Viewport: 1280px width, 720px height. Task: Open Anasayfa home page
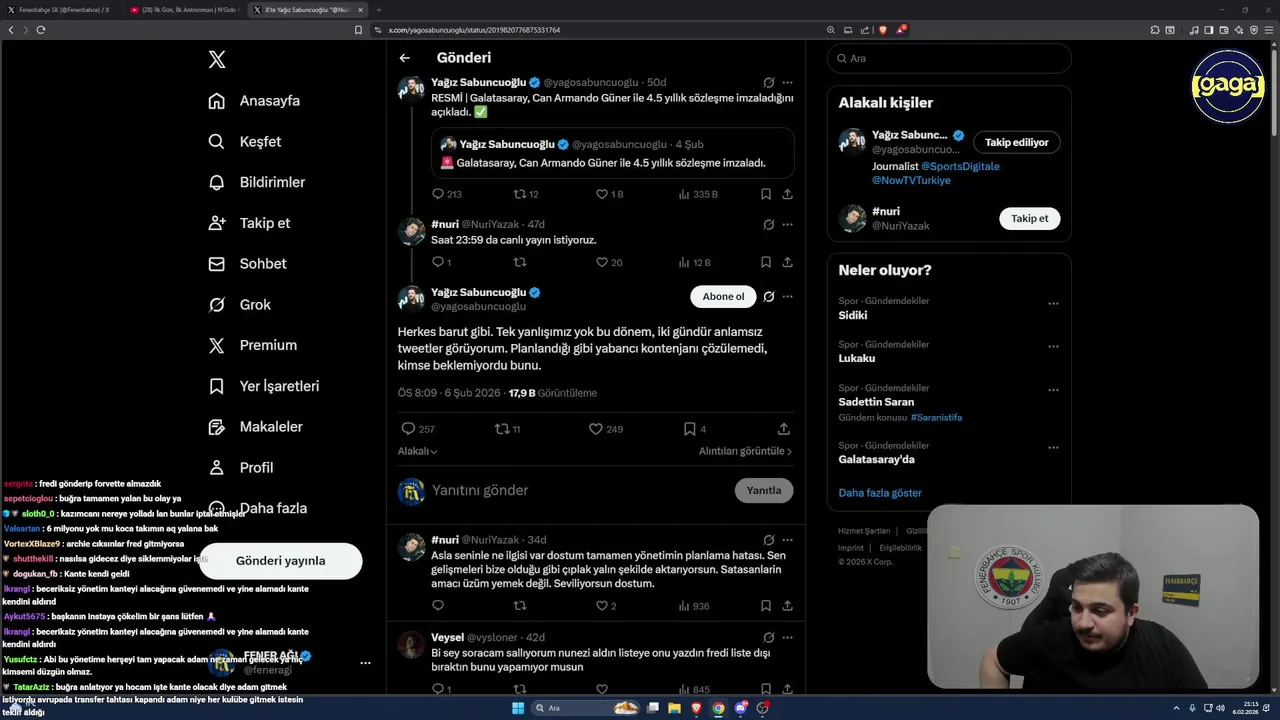coord(254,101)
